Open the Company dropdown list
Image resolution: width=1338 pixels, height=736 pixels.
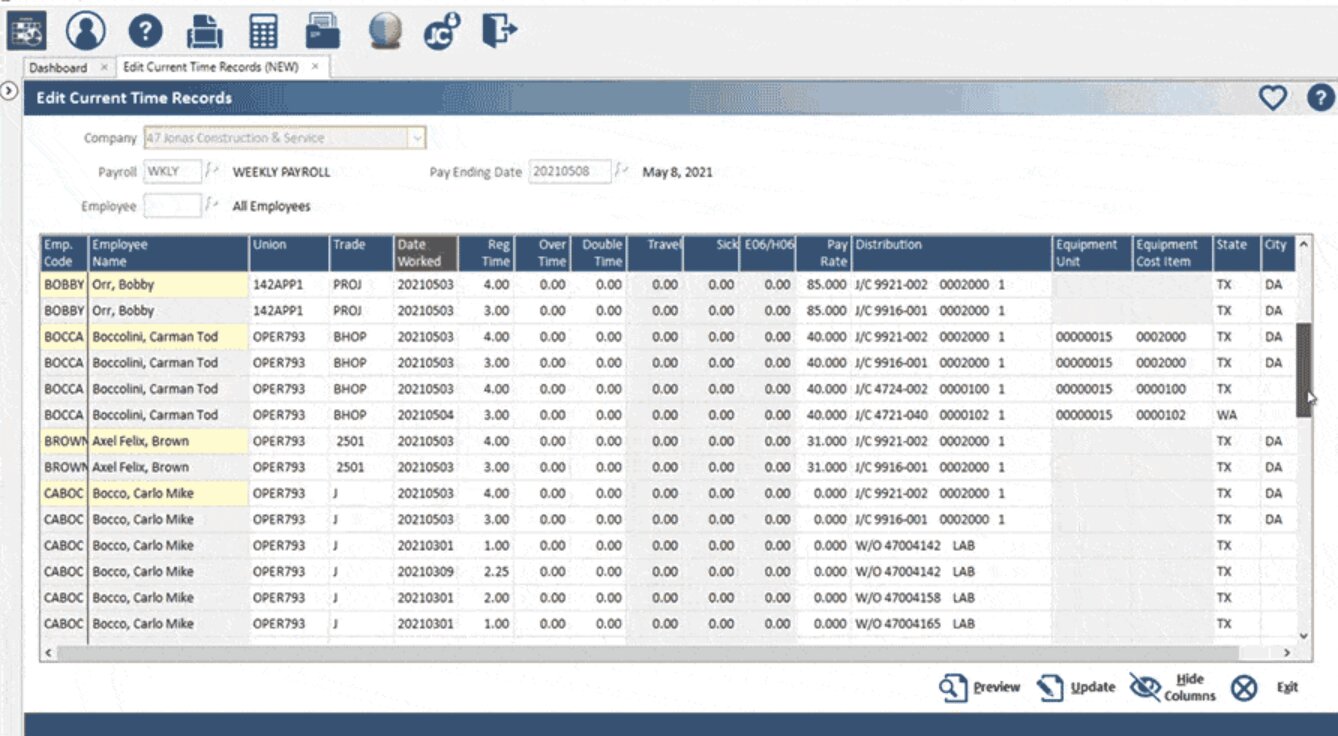(x=418, y=139)
